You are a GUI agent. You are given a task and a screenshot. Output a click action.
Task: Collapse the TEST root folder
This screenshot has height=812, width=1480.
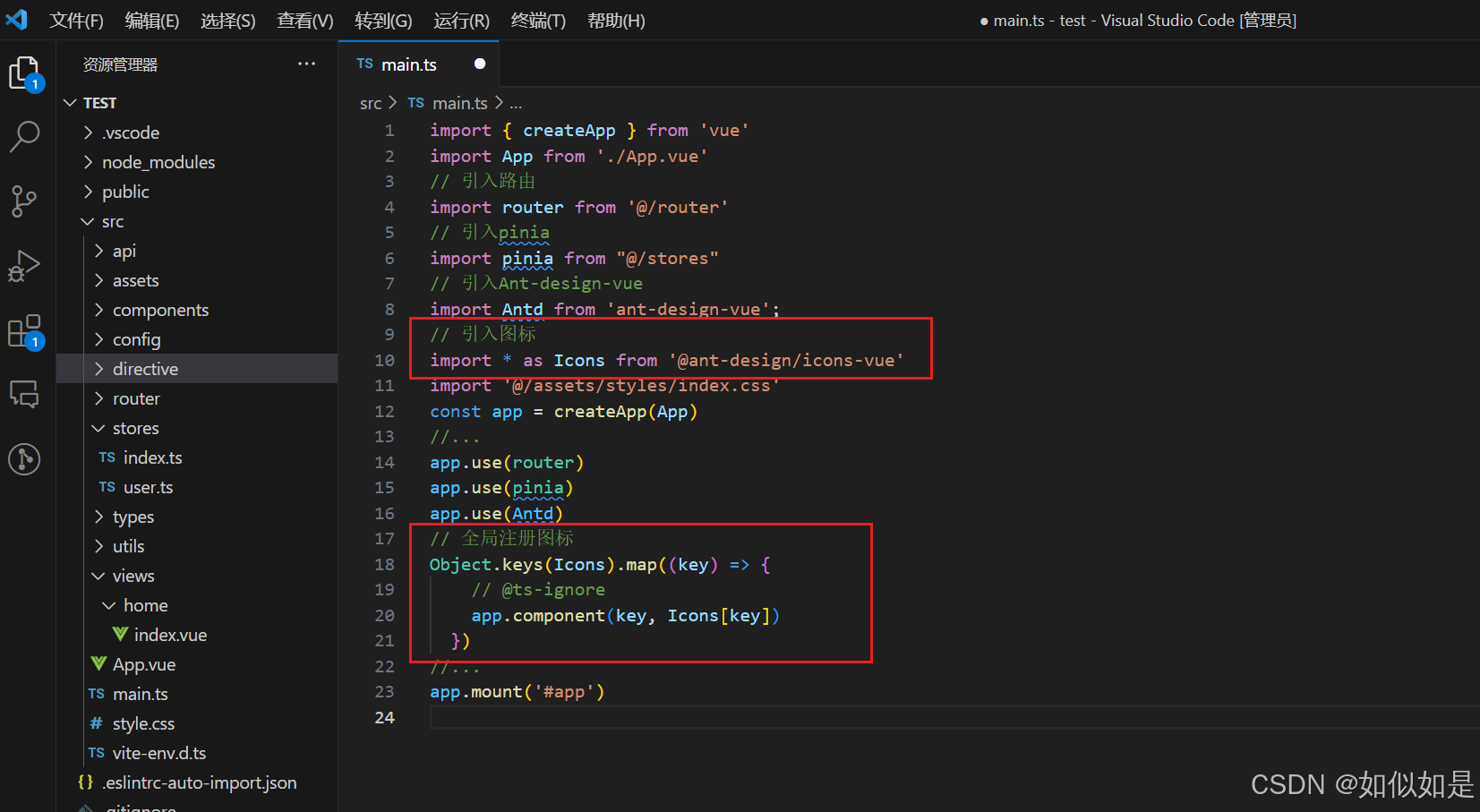tap(71, 103)
